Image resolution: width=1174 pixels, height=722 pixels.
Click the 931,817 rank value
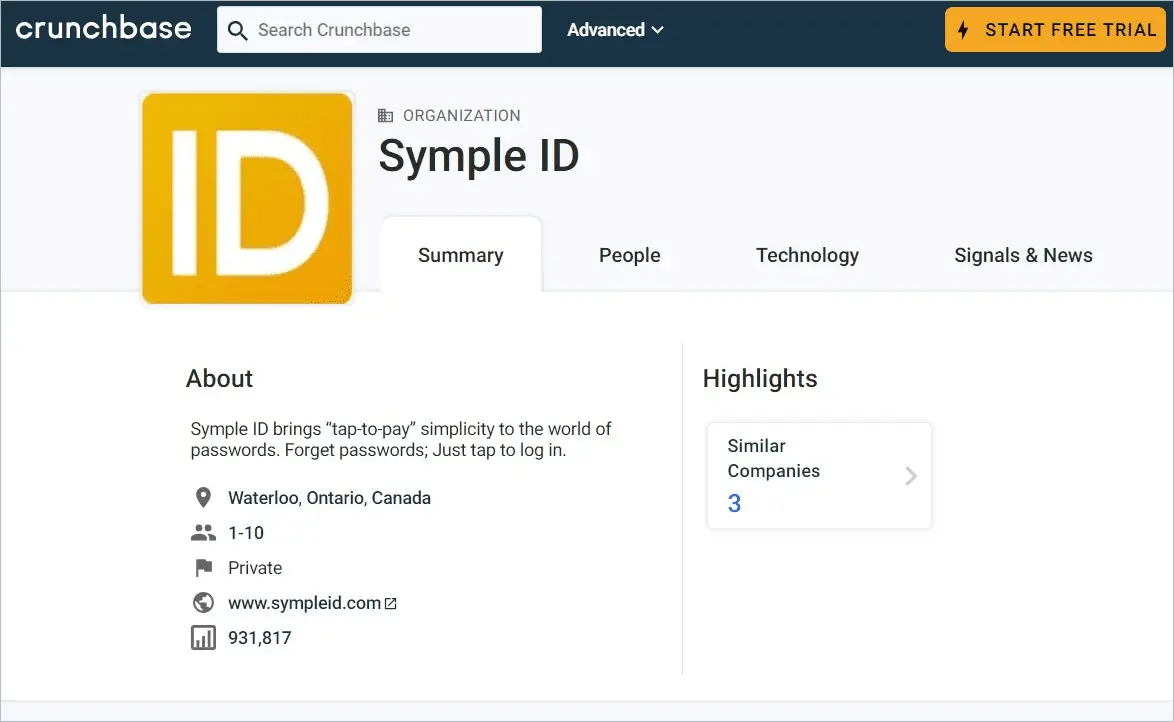[259, 637]
